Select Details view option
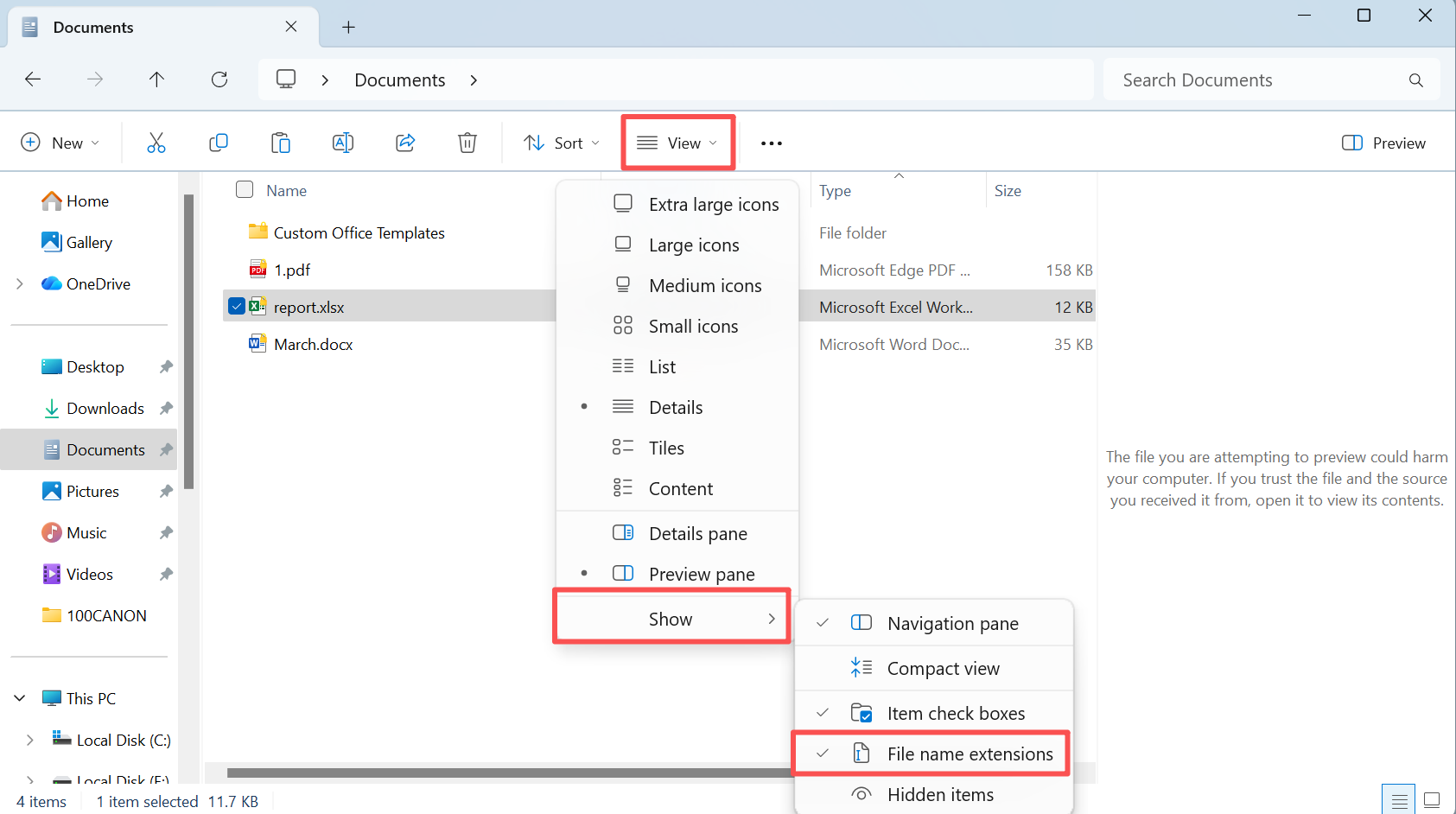The height and width of the screenshot is (814, 1456). [x=677, y=407]
